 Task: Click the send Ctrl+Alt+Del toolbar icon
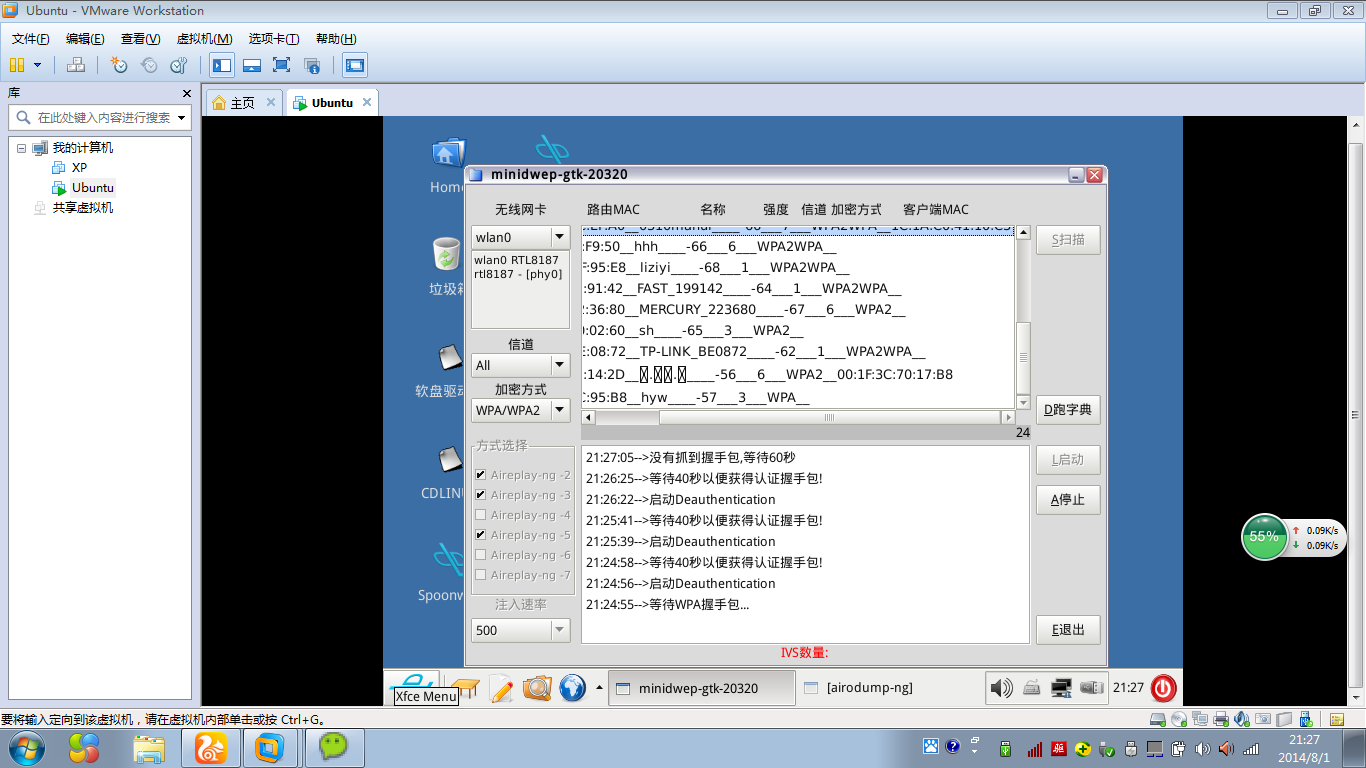point(76,65)
